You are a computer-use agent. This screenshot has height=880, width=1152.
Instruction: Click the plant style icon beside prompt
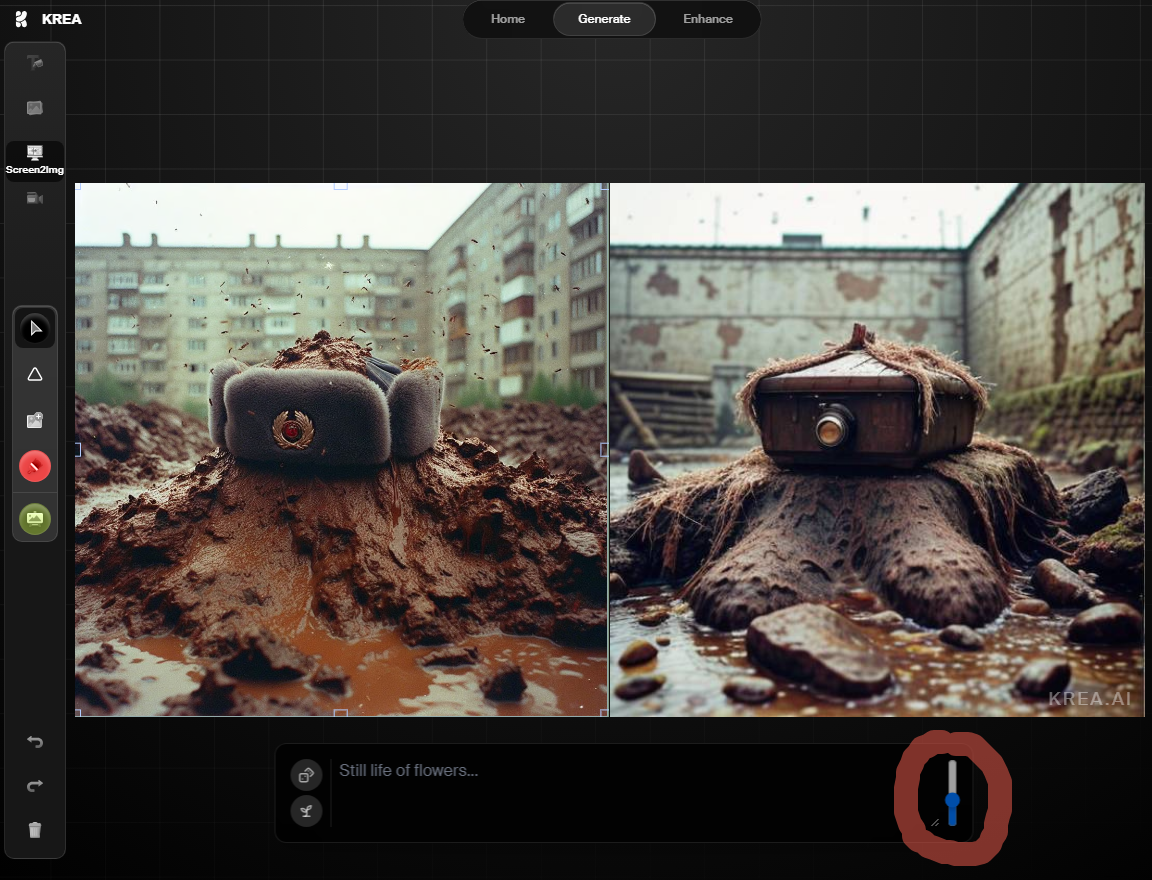point(306,812)
